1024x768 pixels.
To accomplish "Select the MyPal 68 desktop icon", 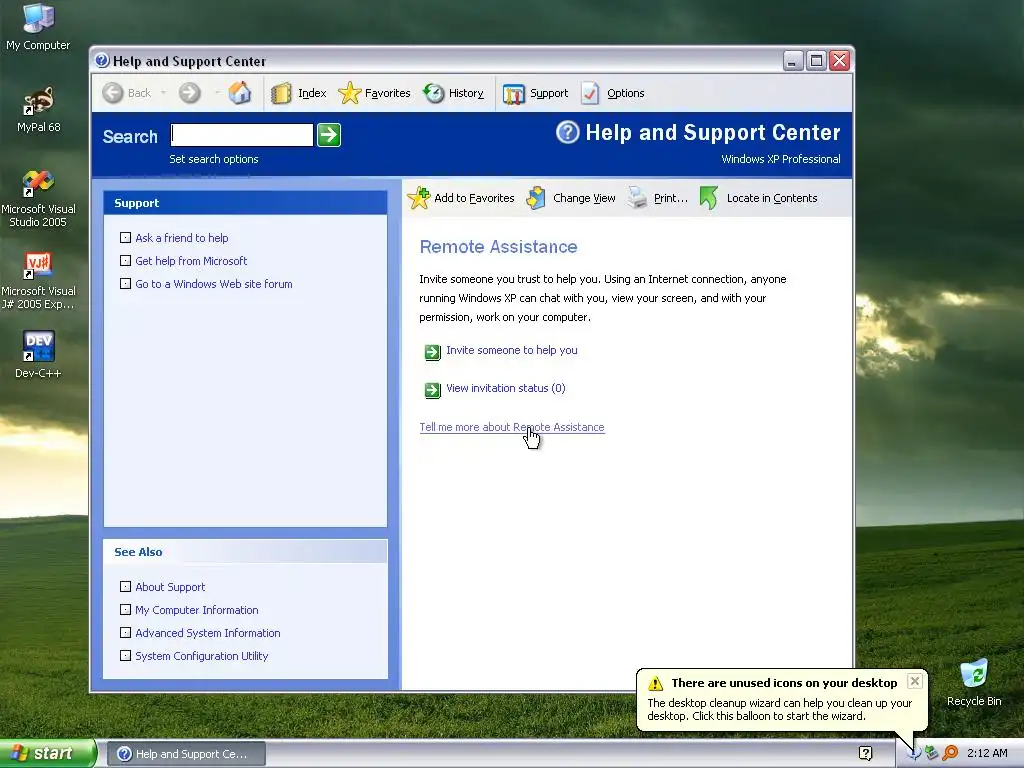I will pos(38,109).
